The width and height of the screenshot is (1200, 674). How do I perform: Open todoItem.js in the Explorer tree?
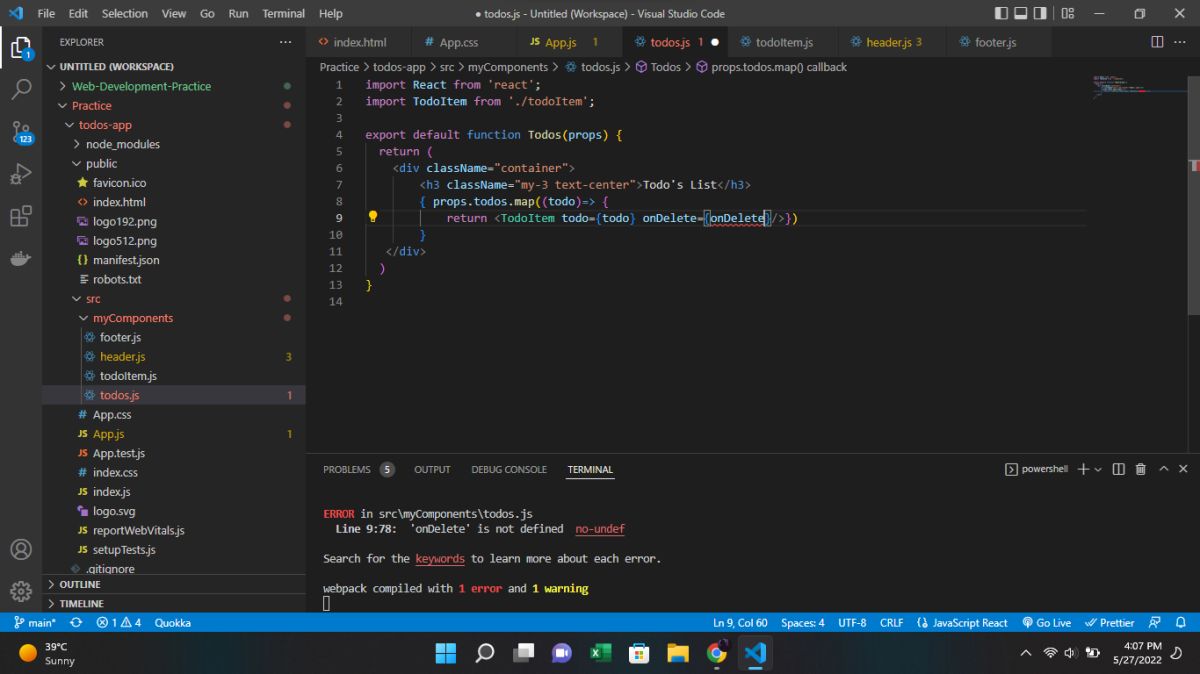pyautogui.click(x=128, y=376)
